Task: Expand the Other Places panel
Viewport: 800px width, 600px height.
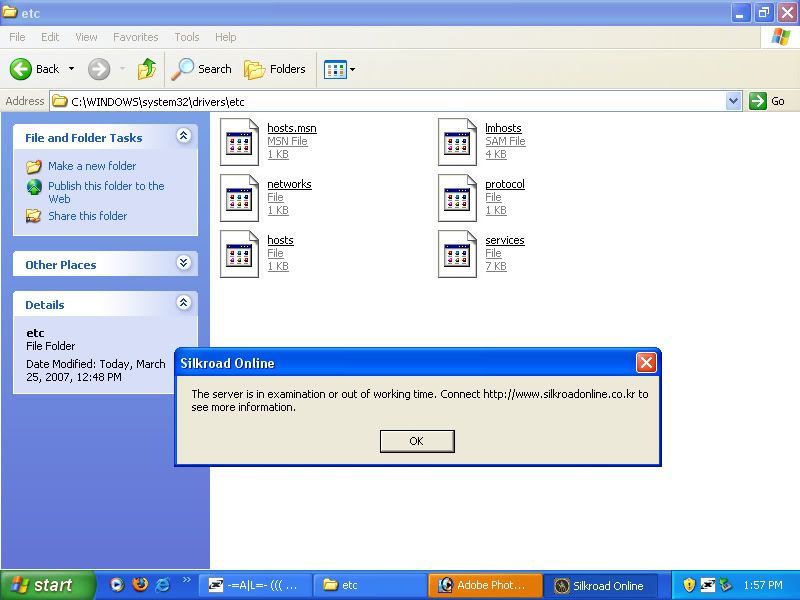Action: tap(184, 262)
